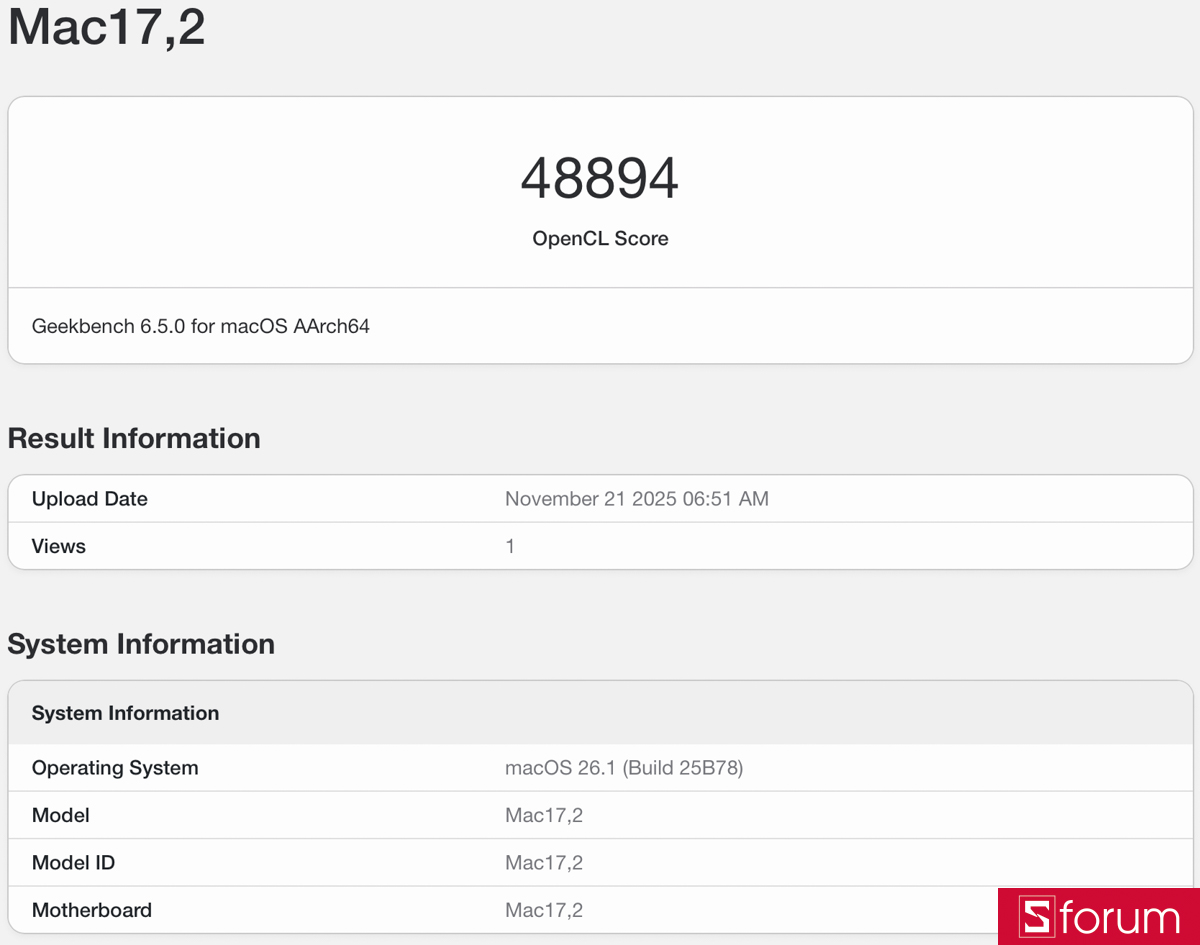The height and width of the screenshot is (945, 1200).
Task: Click the OpenCL Score label
Action: pos(600,239)
